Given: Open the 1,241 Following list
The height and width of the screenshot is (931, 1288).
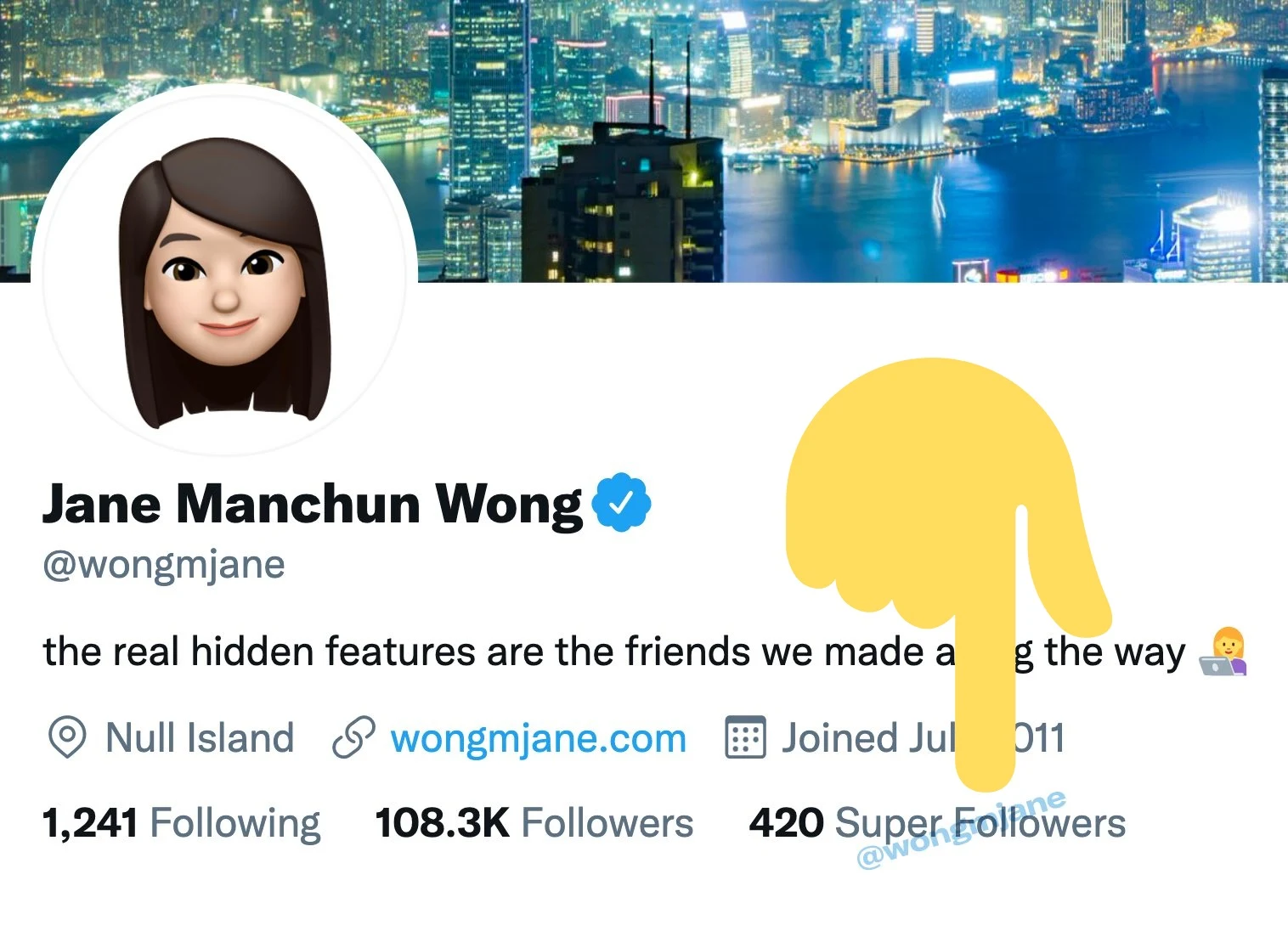Looking at the screenshot, I should point(182,823).
